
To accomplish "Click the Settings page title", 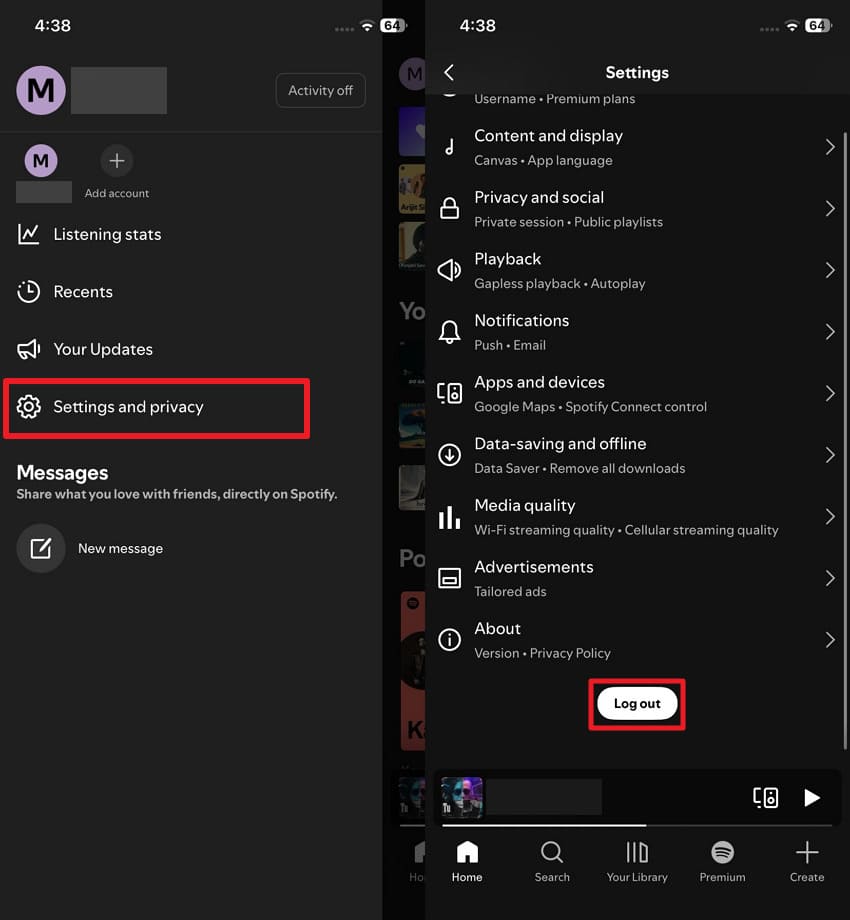I will click(637, 73).
